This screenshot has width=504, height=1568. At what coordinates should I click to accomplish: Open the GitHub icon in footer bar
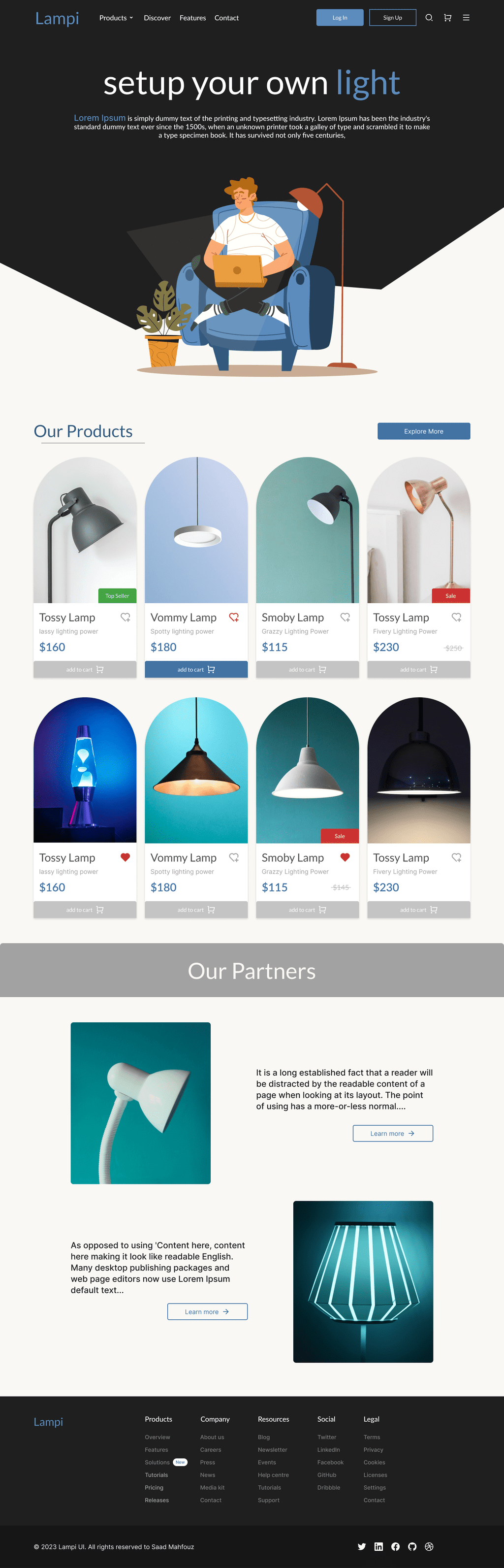coord(412,1546)
